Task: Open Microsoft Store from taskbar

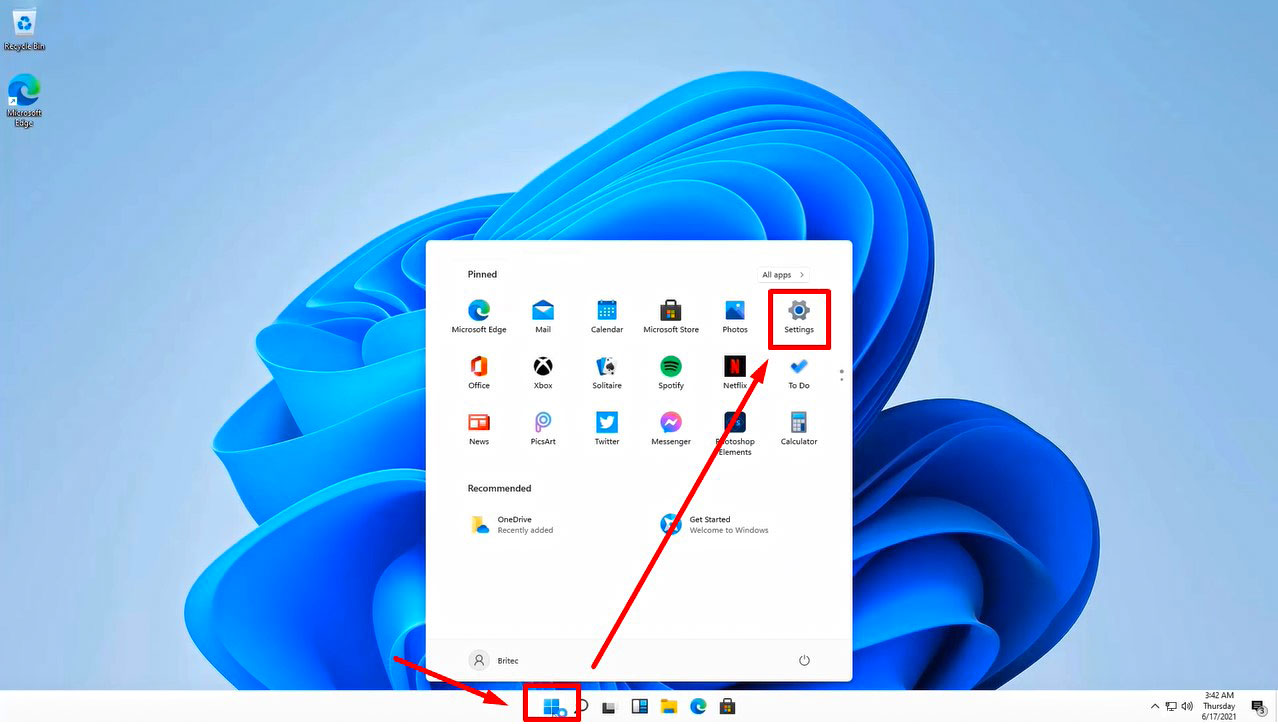Action: pyautogui.click(x=728, y=707)
